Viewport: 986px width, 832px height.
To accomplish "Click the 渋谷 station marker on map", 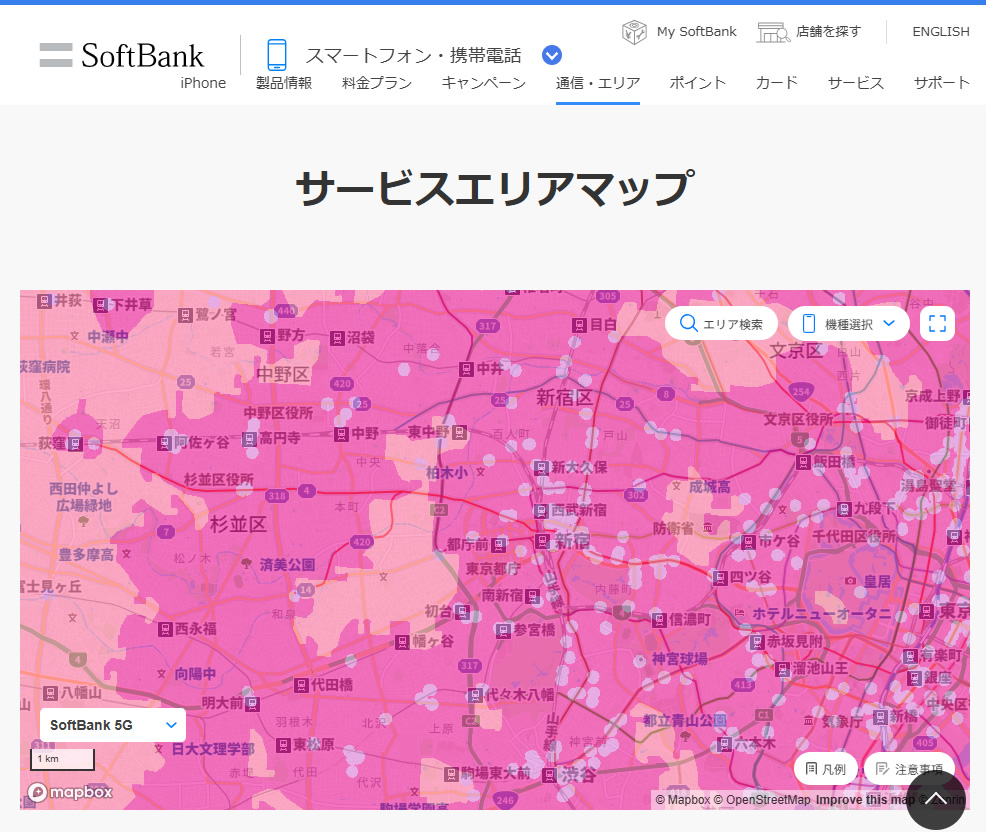I will tap(550, 775).
